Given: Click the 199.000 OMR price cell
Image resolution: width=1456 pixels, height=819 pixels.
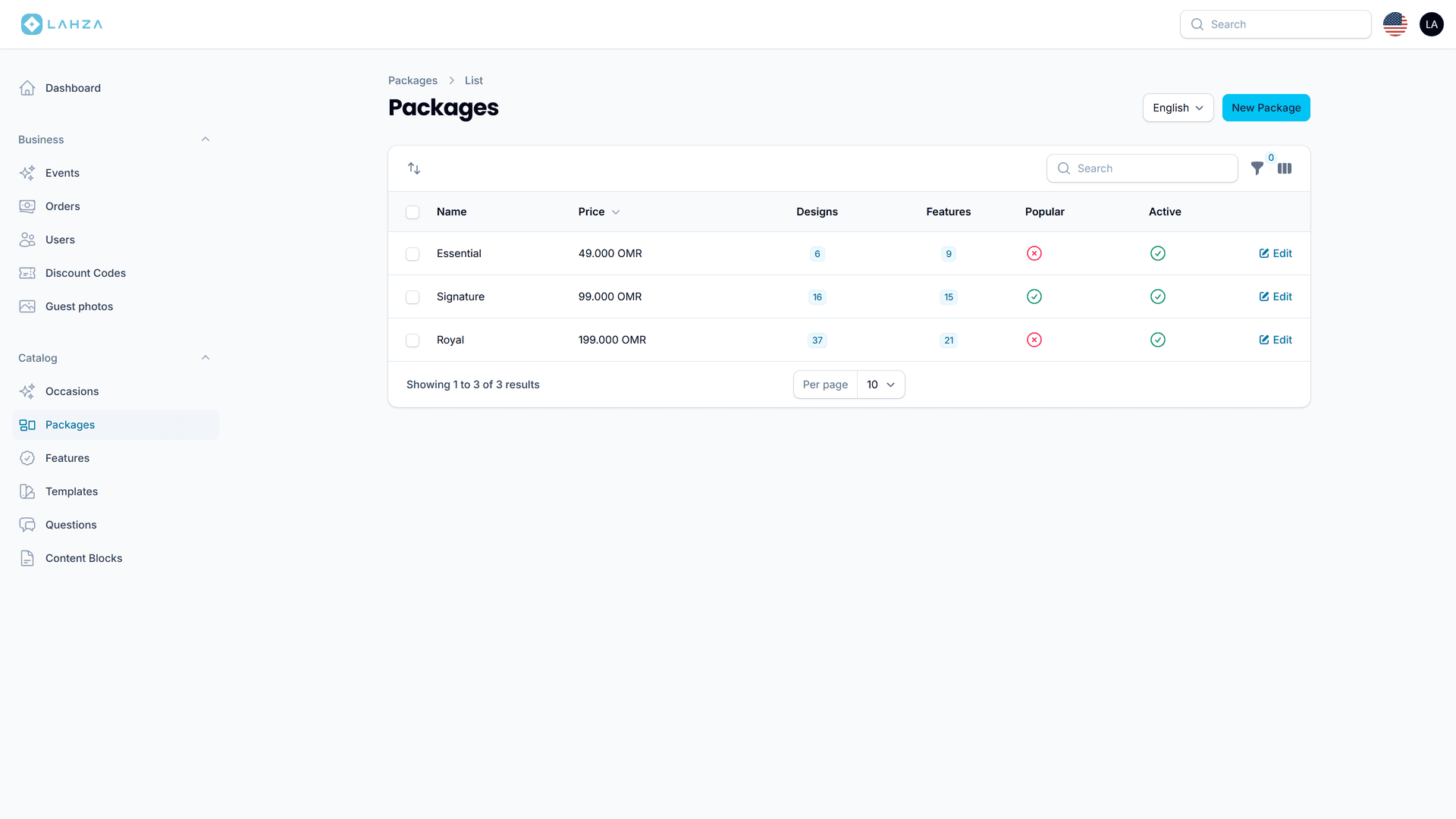Looking at the screenshot, I should click(612, 340).
